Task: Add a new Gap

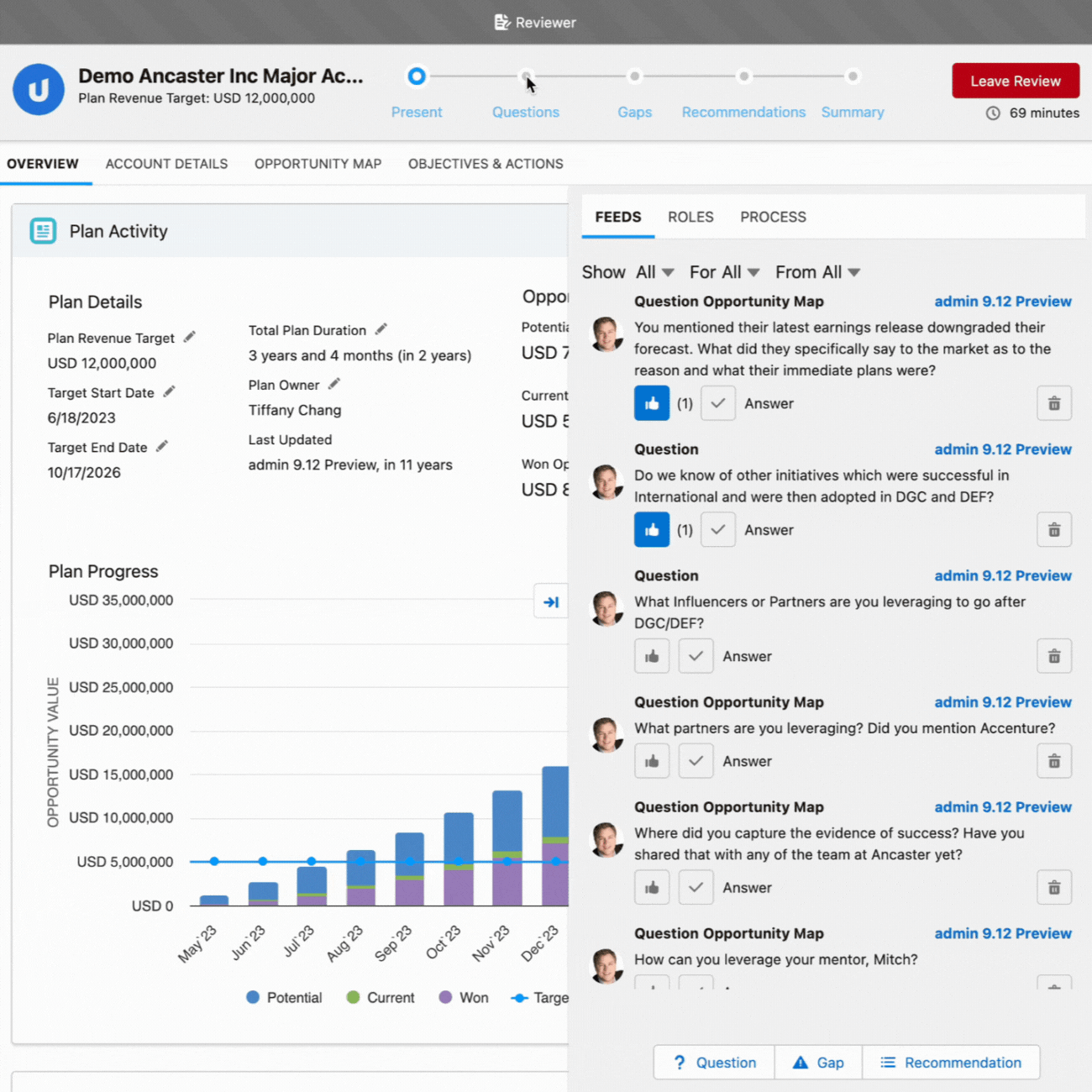Action: coord(818,1063)
